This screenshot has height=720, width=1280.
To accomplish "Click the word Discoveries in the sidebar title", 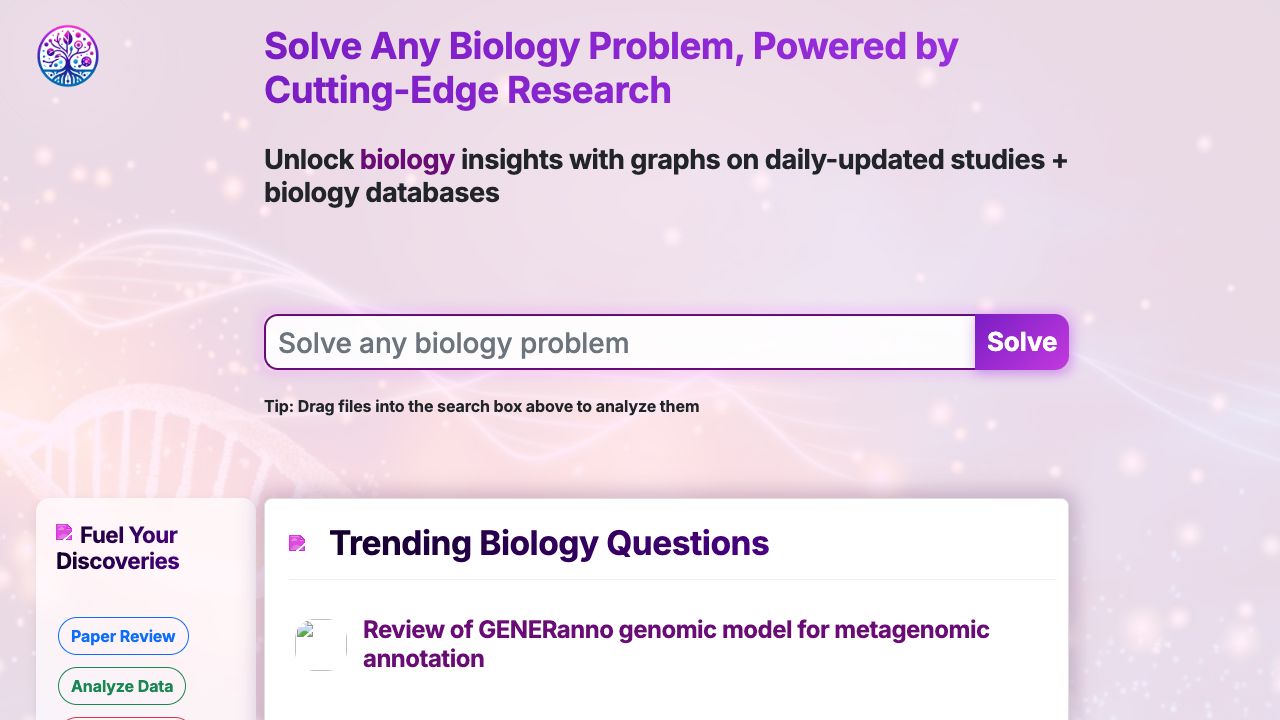I will [x=118, y=561].
